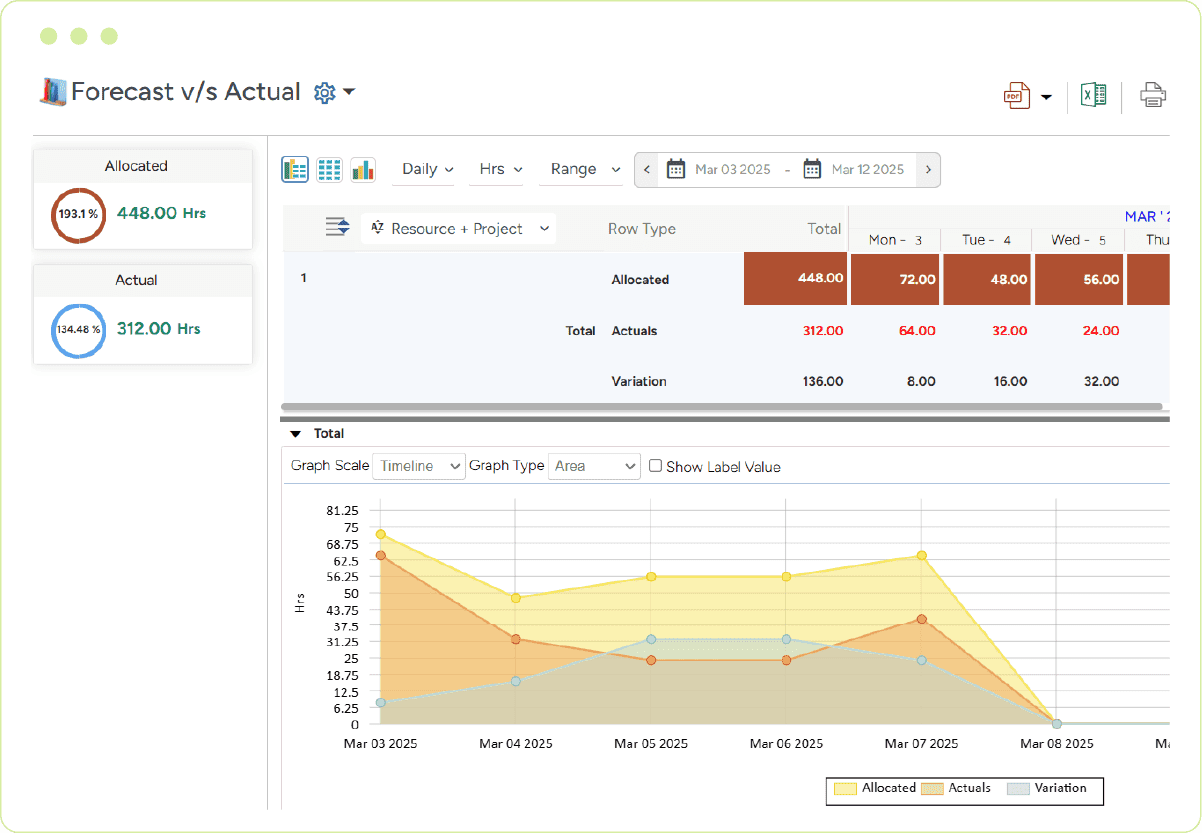This screenshot has height=833, width=1202.
Task: Collapse the Total graph section
Action: click(x=295, y=433)
